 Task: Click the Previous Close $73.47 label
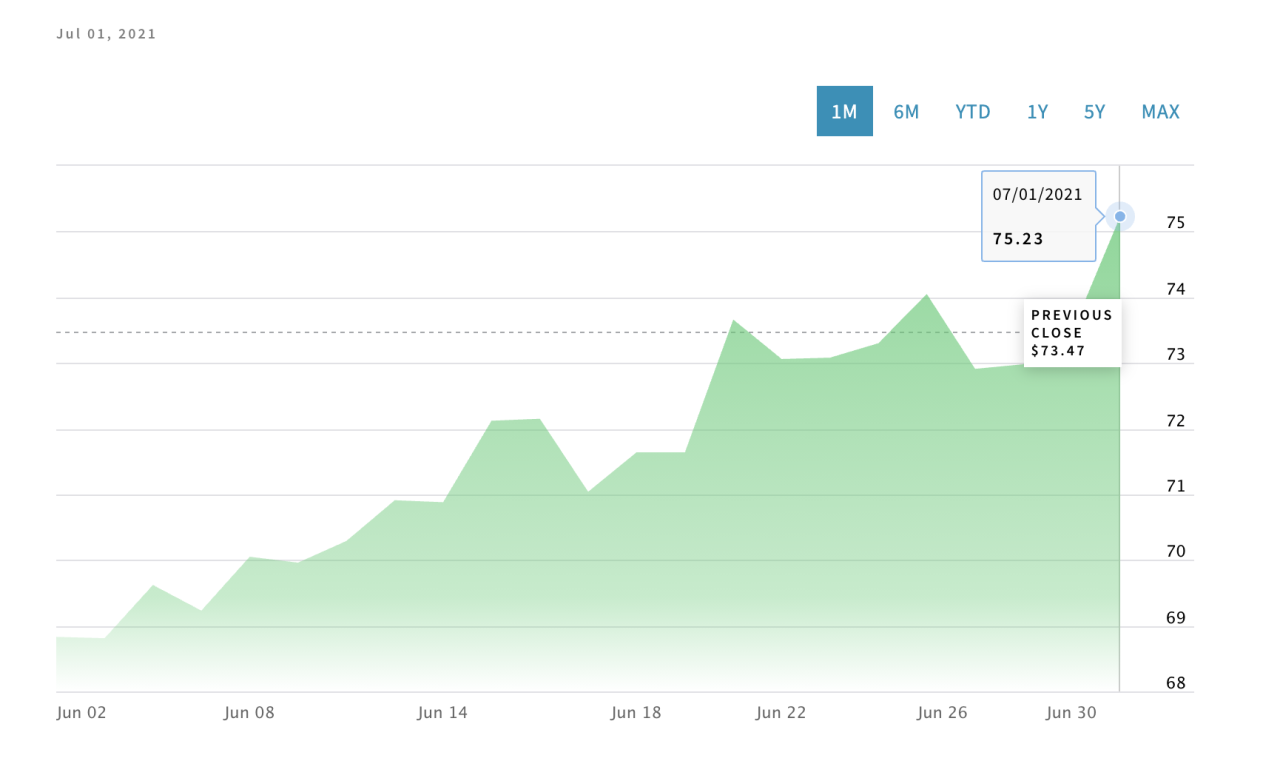[1071, 332]
